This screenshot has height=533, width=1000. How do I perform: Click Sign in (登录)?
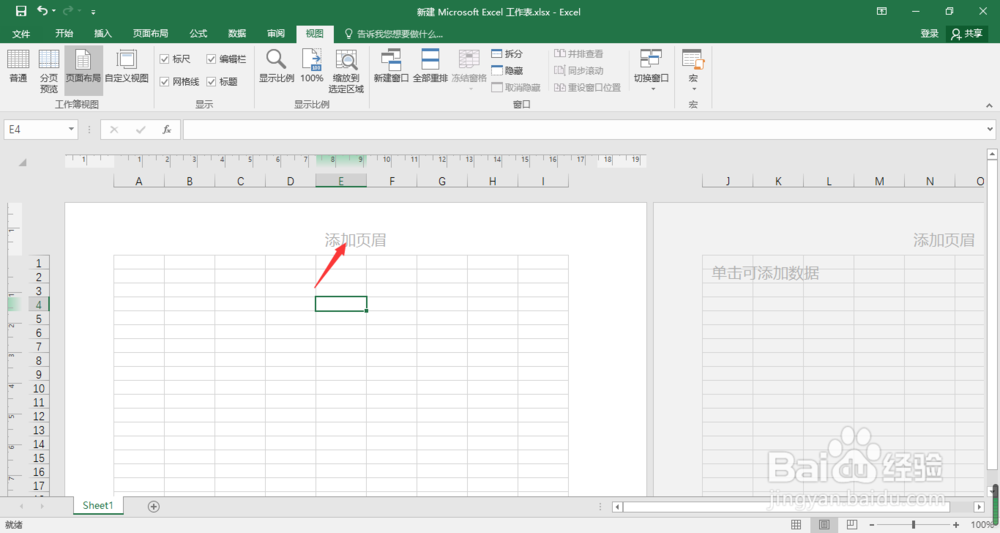pyautogui.click(x=929, y=34)
